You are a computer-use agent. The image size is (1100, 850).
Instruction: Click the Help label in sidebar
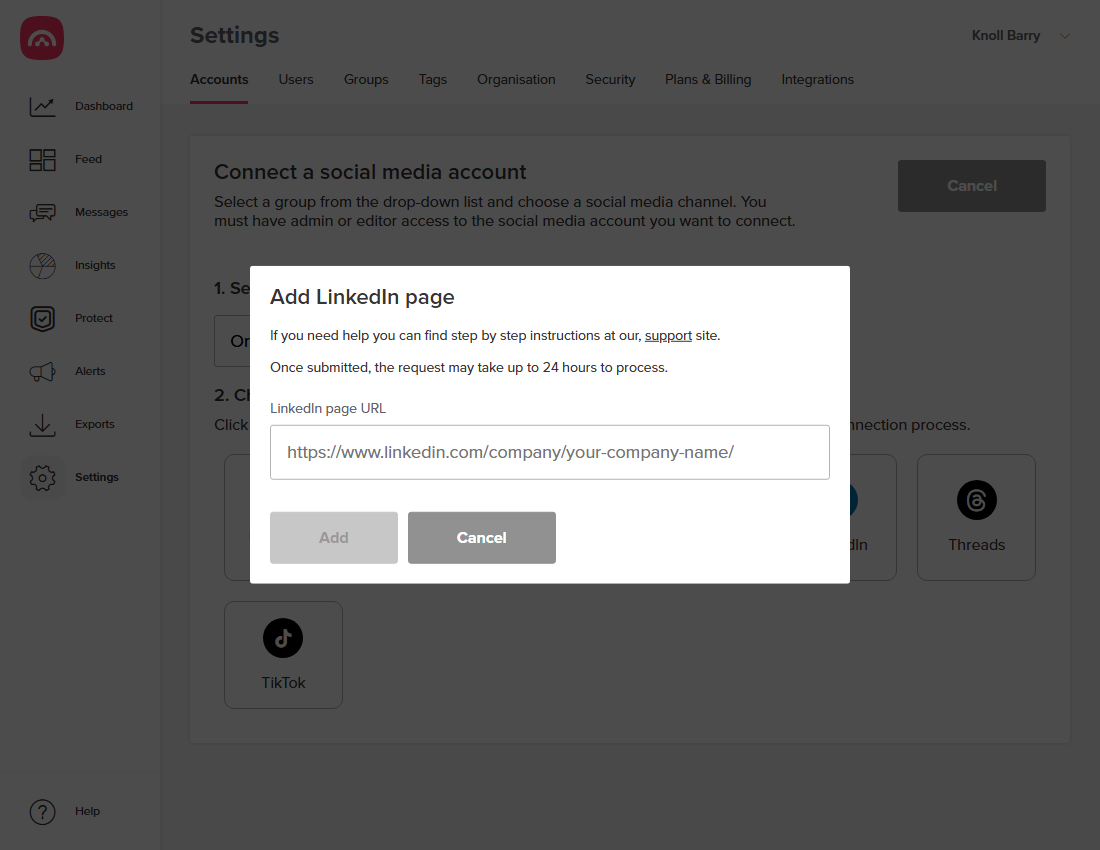(x=88, y=811)
